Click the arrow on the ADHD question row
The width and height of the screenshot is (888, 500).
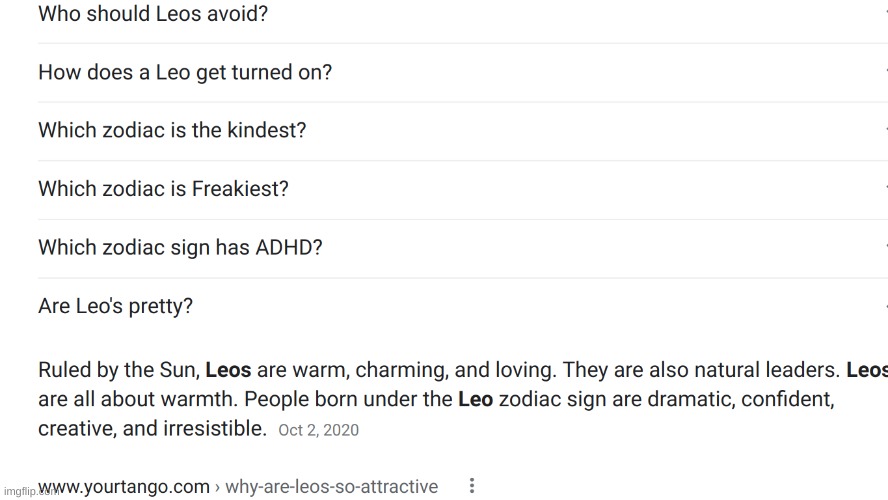pyautogui.click(x=885, y=247)
